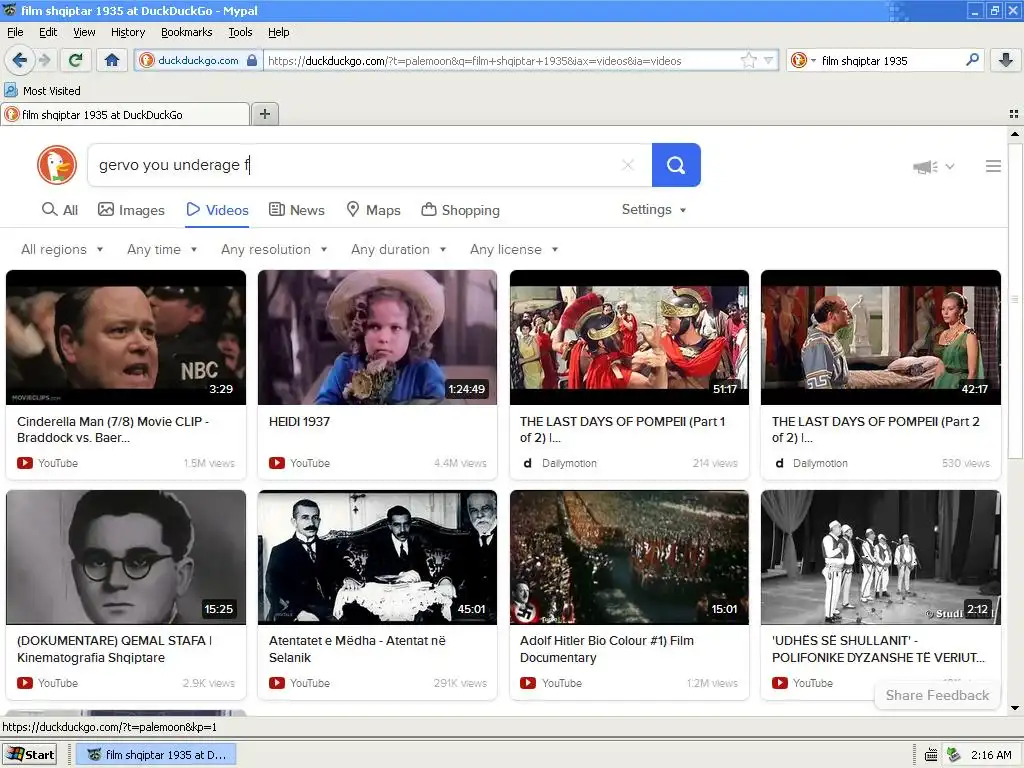Play the Cinderella Man clip thumbnail
The image size is (1024, 768).
(x=126, y=338)
